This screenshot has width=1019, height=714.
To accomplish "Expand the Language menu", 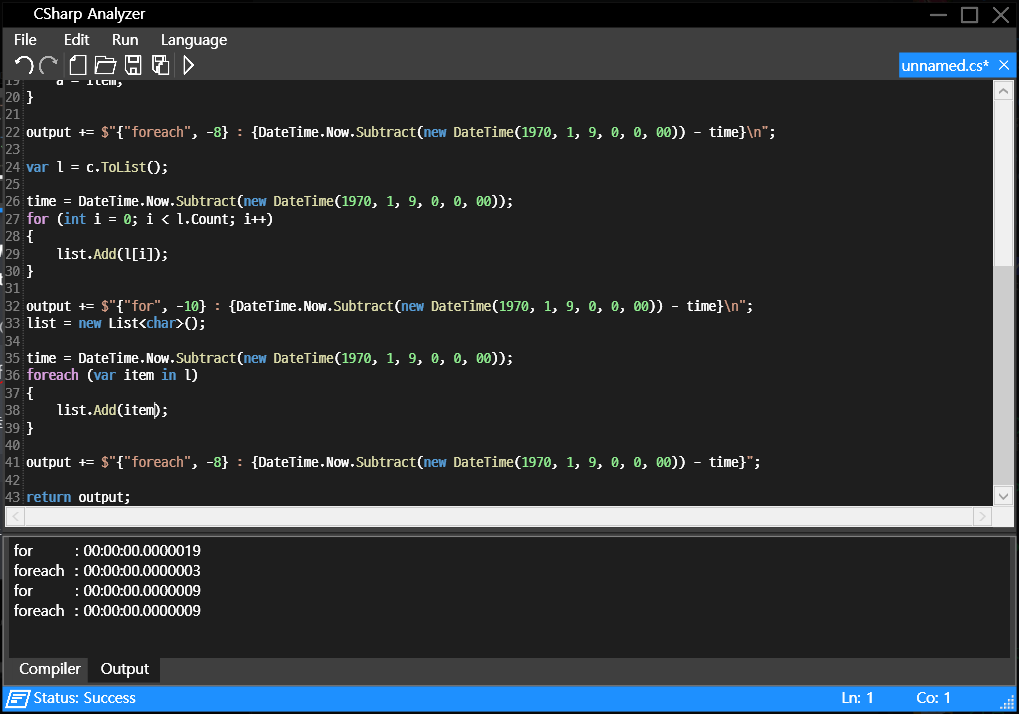I will (x=194, y=40).
